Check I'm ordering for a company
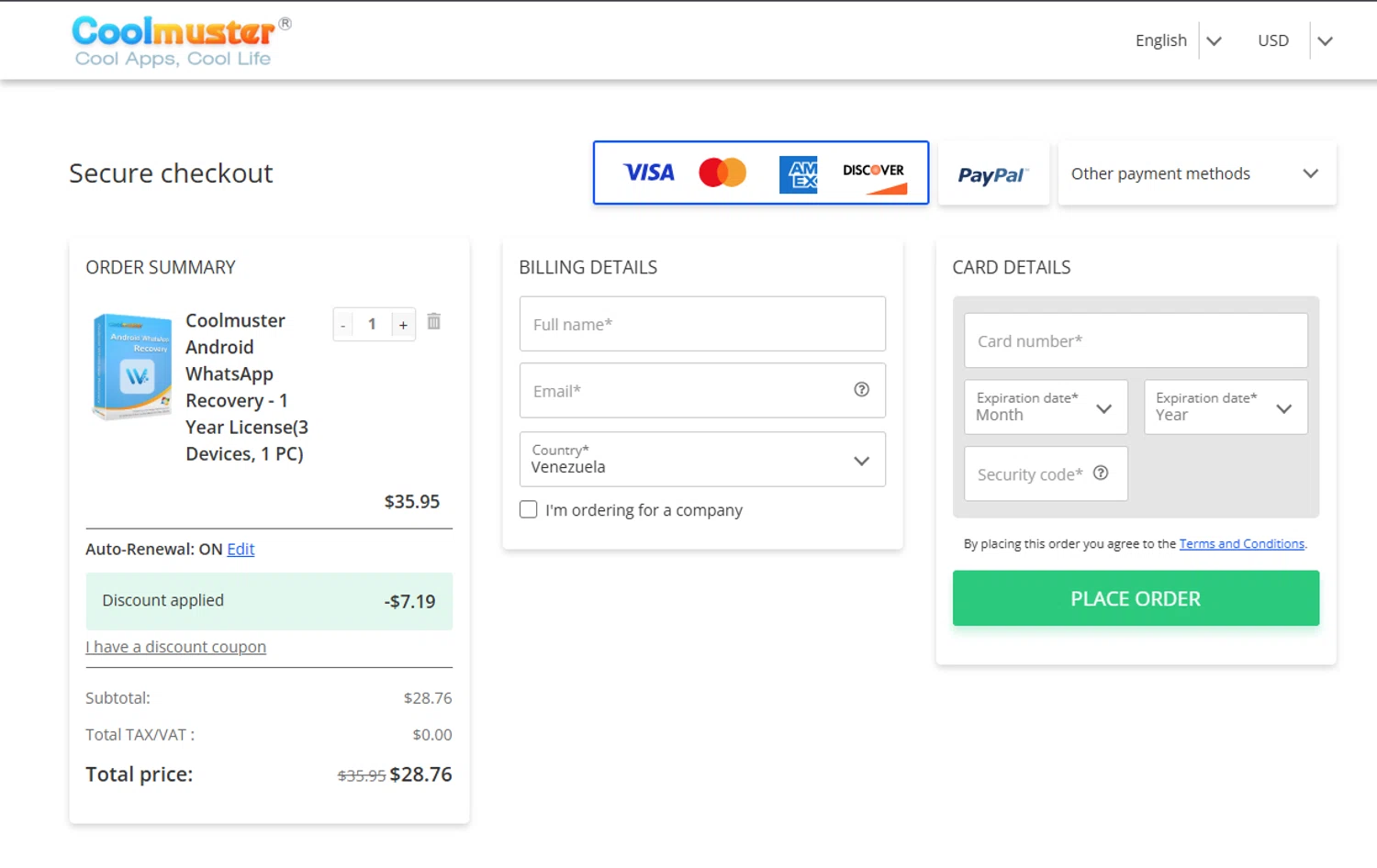The width and height of the screenshot is (1377, 868). coord(529,509)
